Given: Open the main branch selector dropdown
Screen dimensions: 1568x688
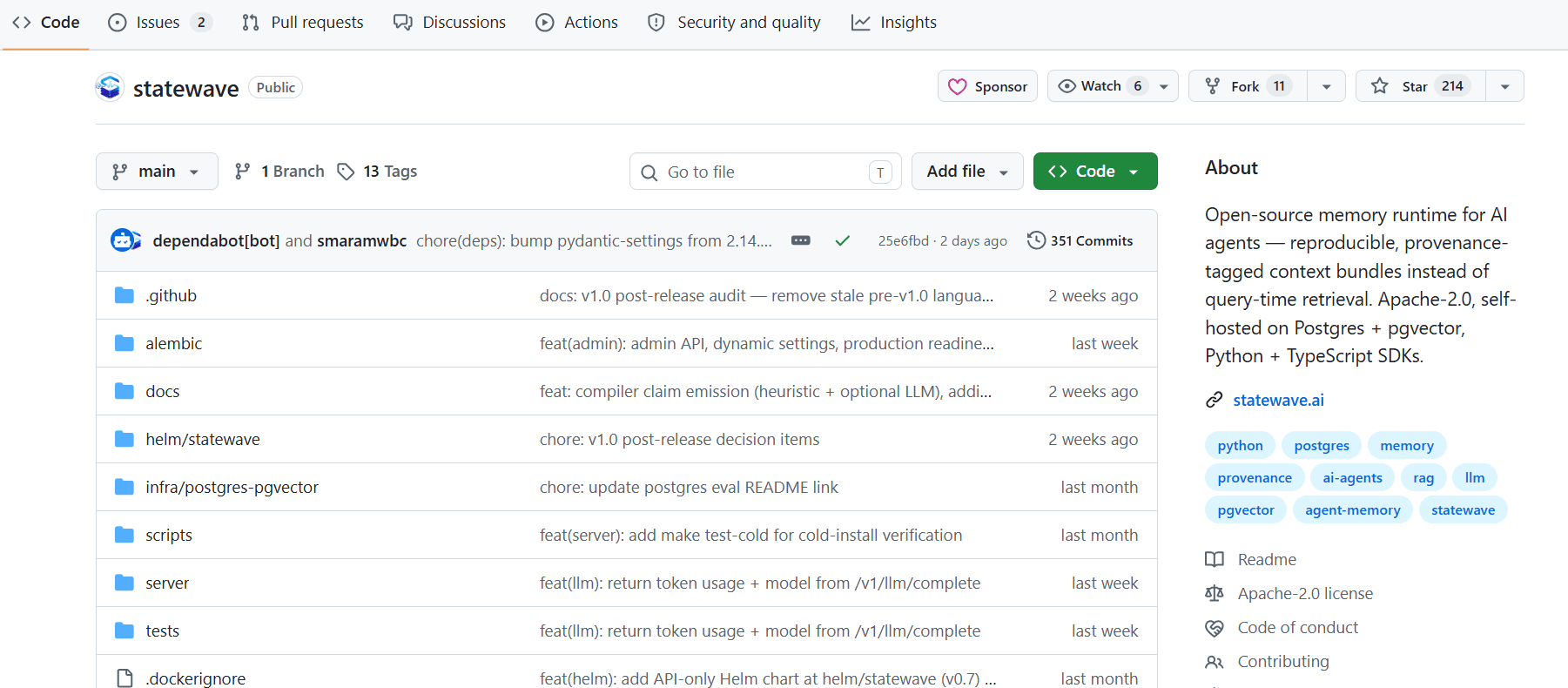Looking at the screenshot, I should coord(157,172).
